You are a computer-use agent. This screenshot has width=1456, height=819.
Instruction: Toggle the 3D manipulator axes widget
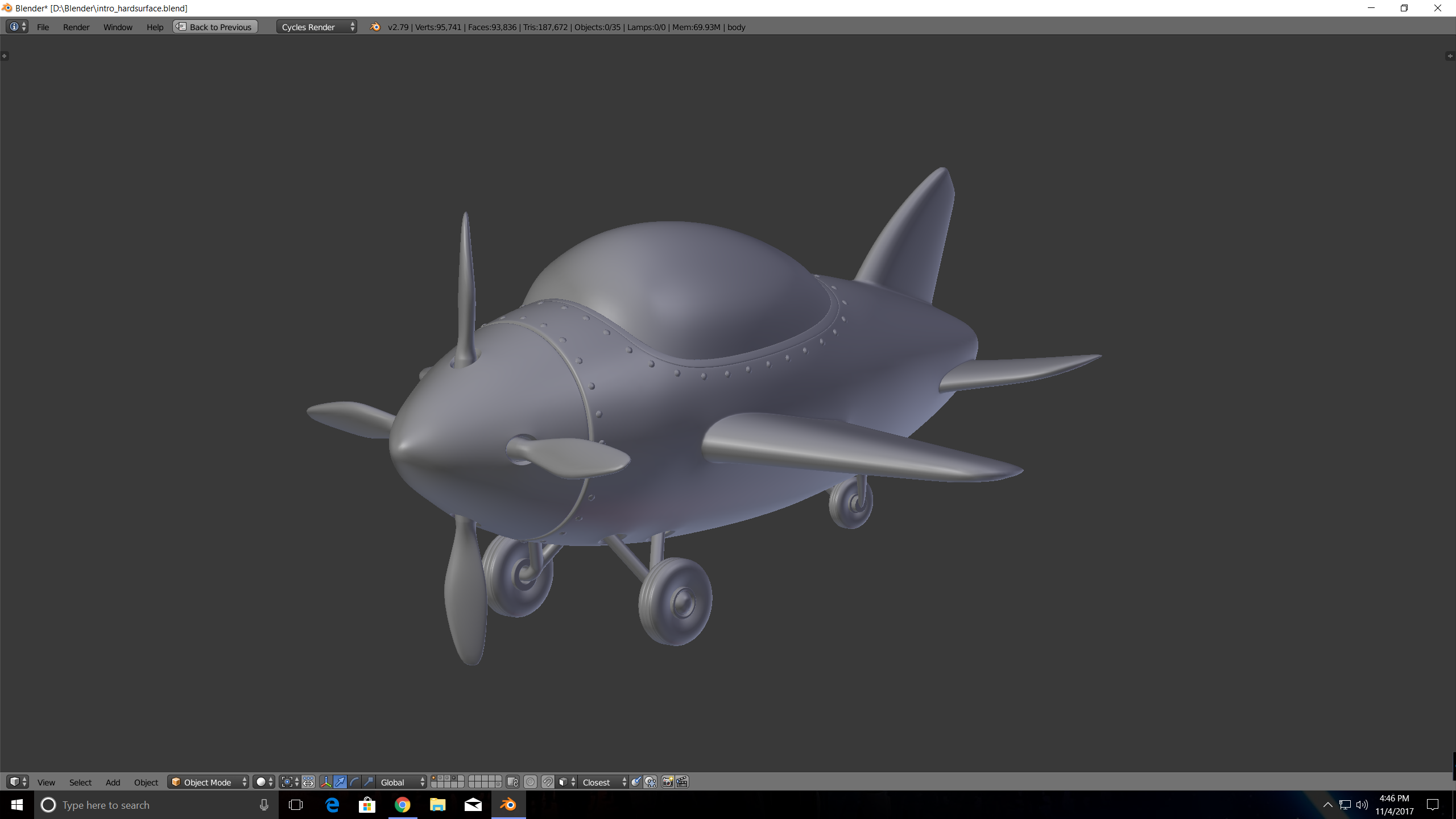[x=326, y=782]
